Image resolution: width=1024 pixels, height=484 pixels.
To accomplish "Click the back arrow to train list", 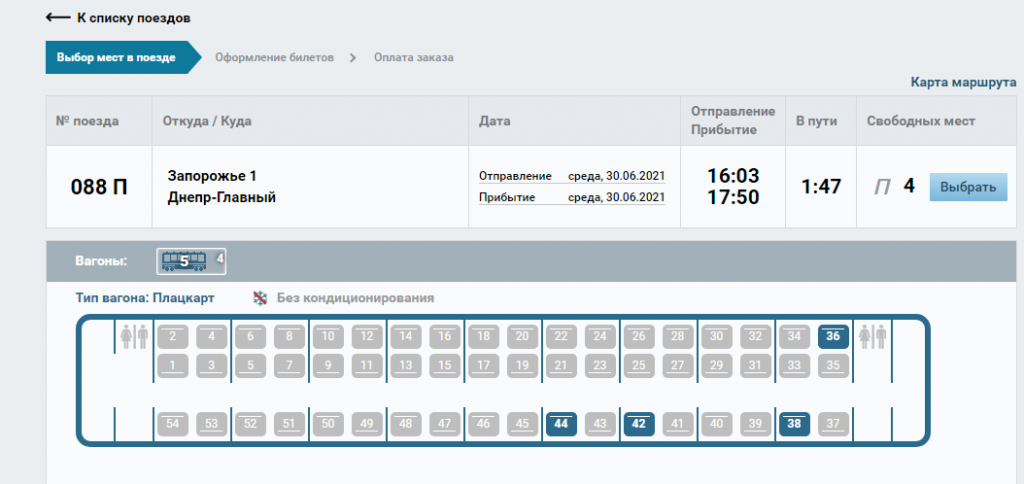I will click(x=58, y=18).
